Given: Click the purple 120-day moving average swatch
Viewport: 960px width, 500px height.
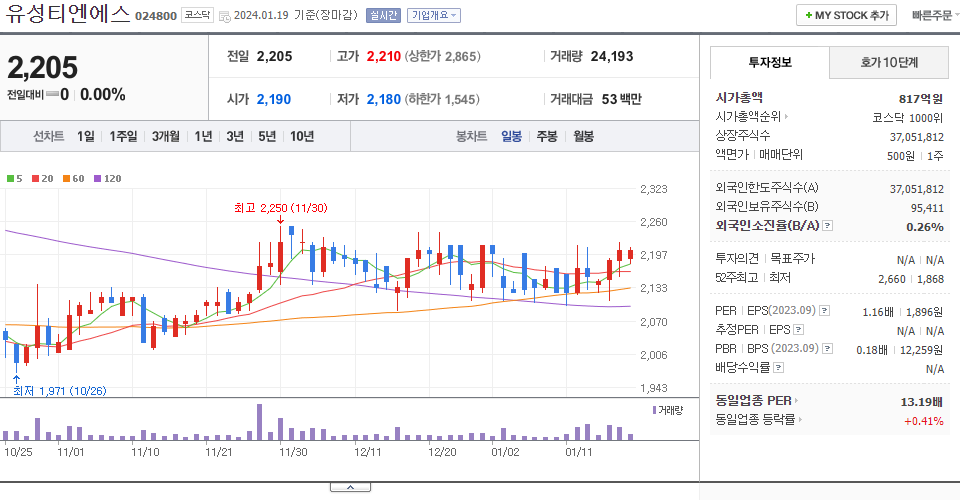Looking at the screenshot, I should coord(97,179).
